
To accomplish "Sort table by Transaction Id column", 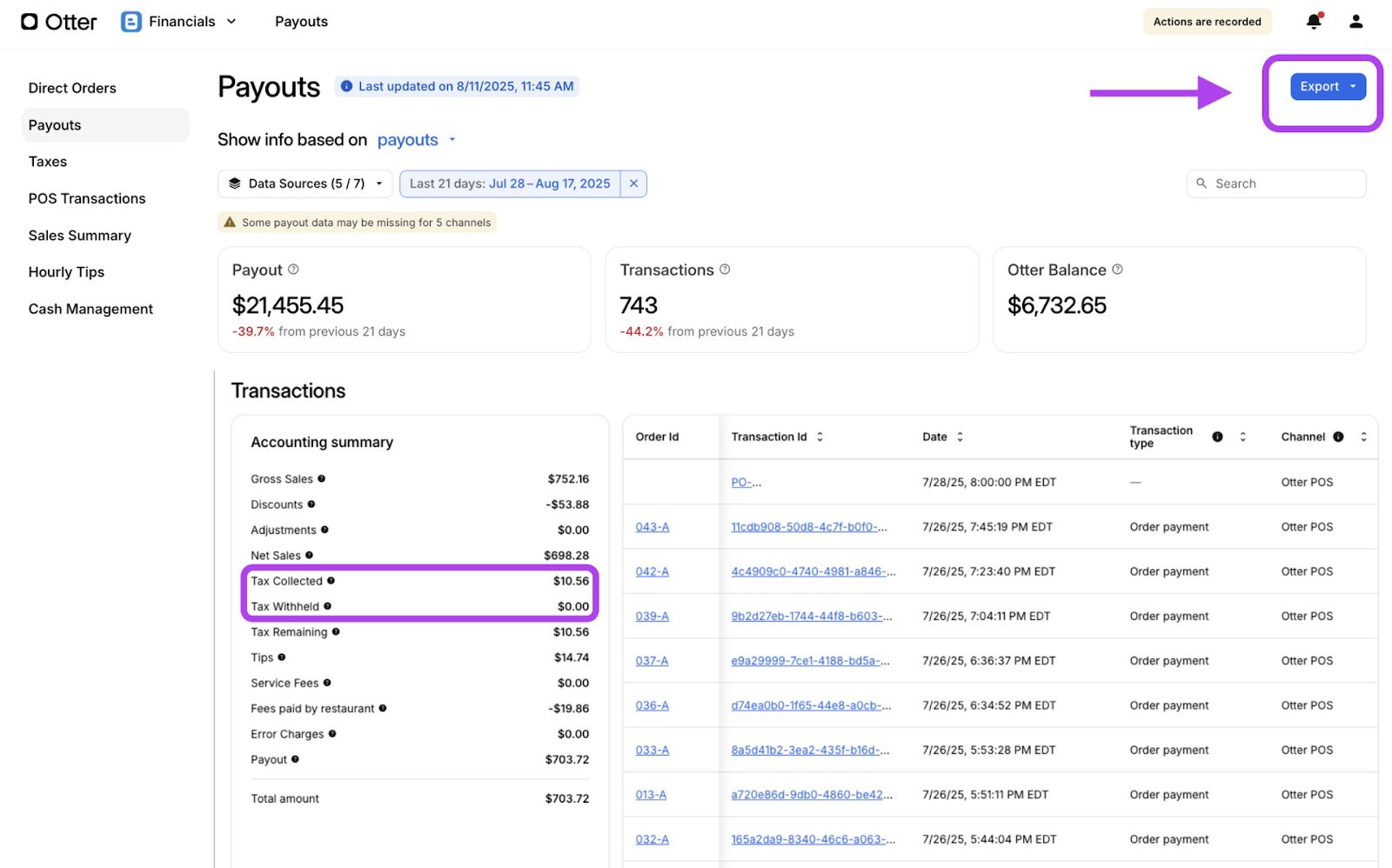I will click(x=820, y=437).
